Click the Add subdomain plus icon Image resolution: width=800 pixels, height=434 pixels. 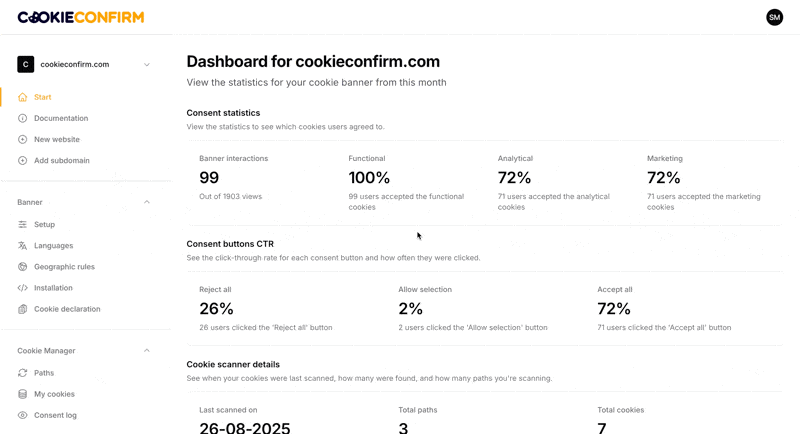click(x=22, y=161)
